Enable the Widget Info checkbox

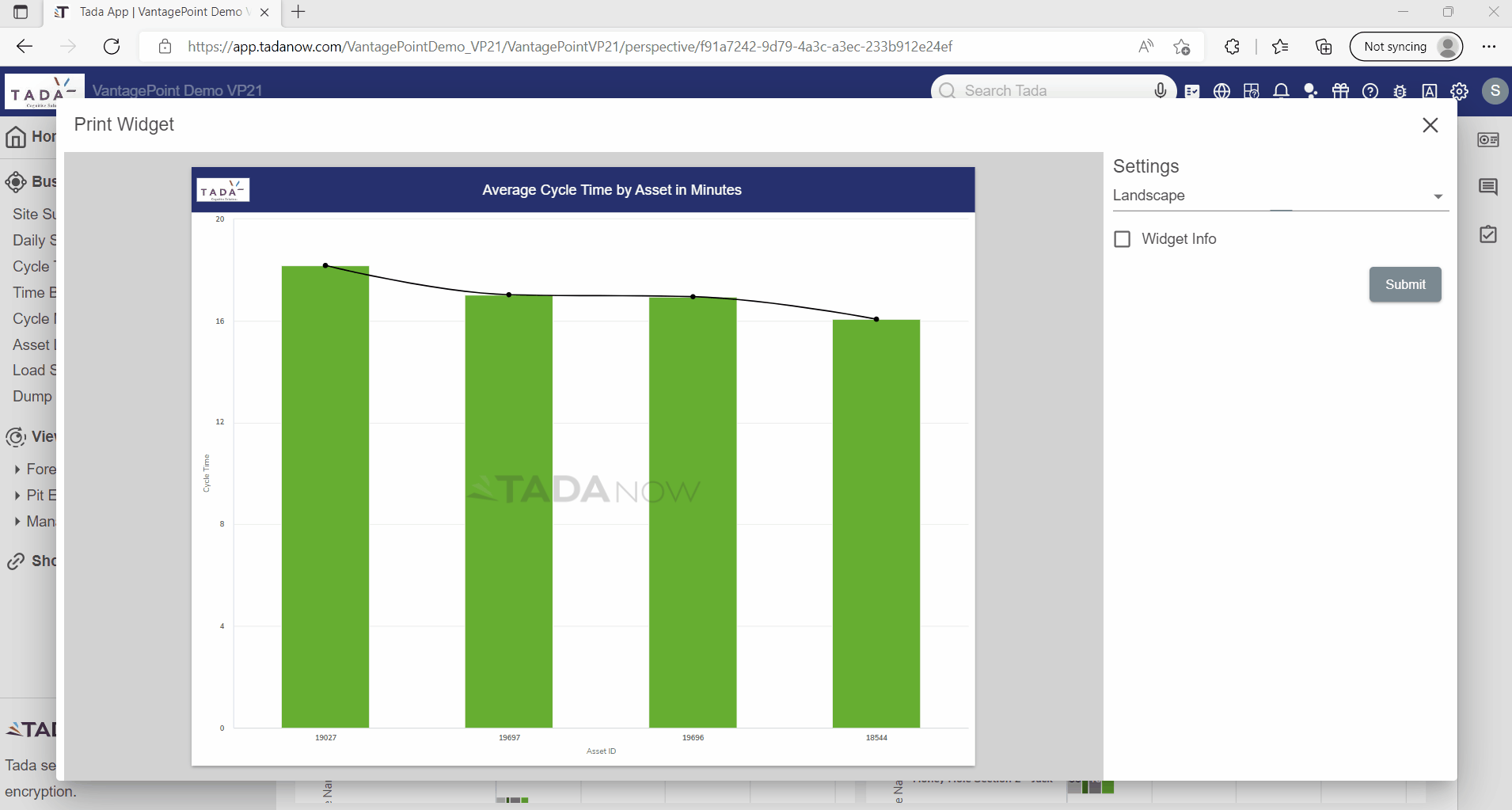1123,238
